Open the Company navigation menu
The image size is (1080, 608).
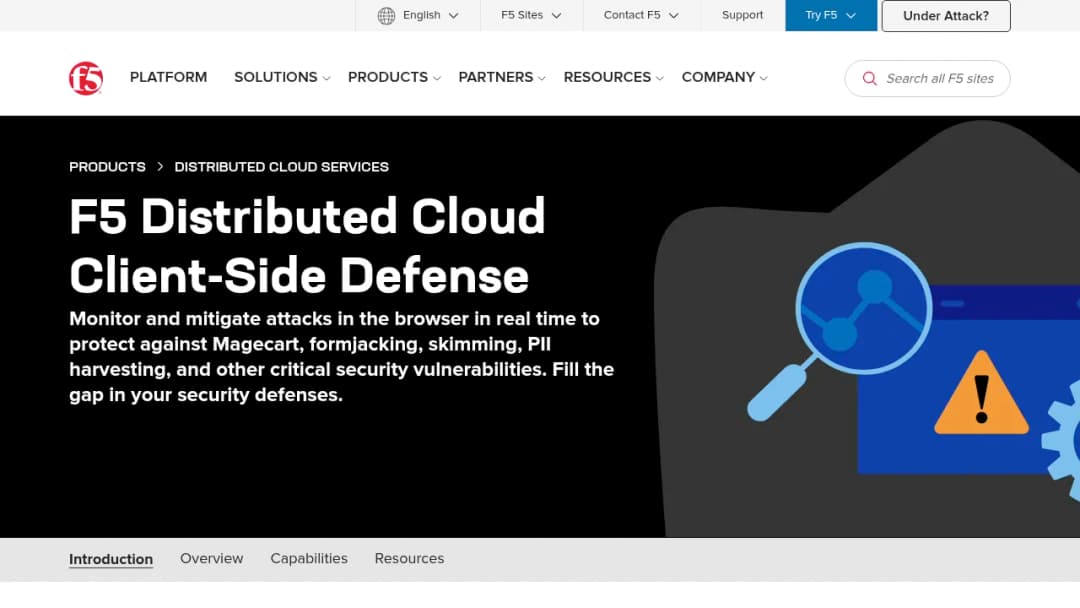(718, 77)
